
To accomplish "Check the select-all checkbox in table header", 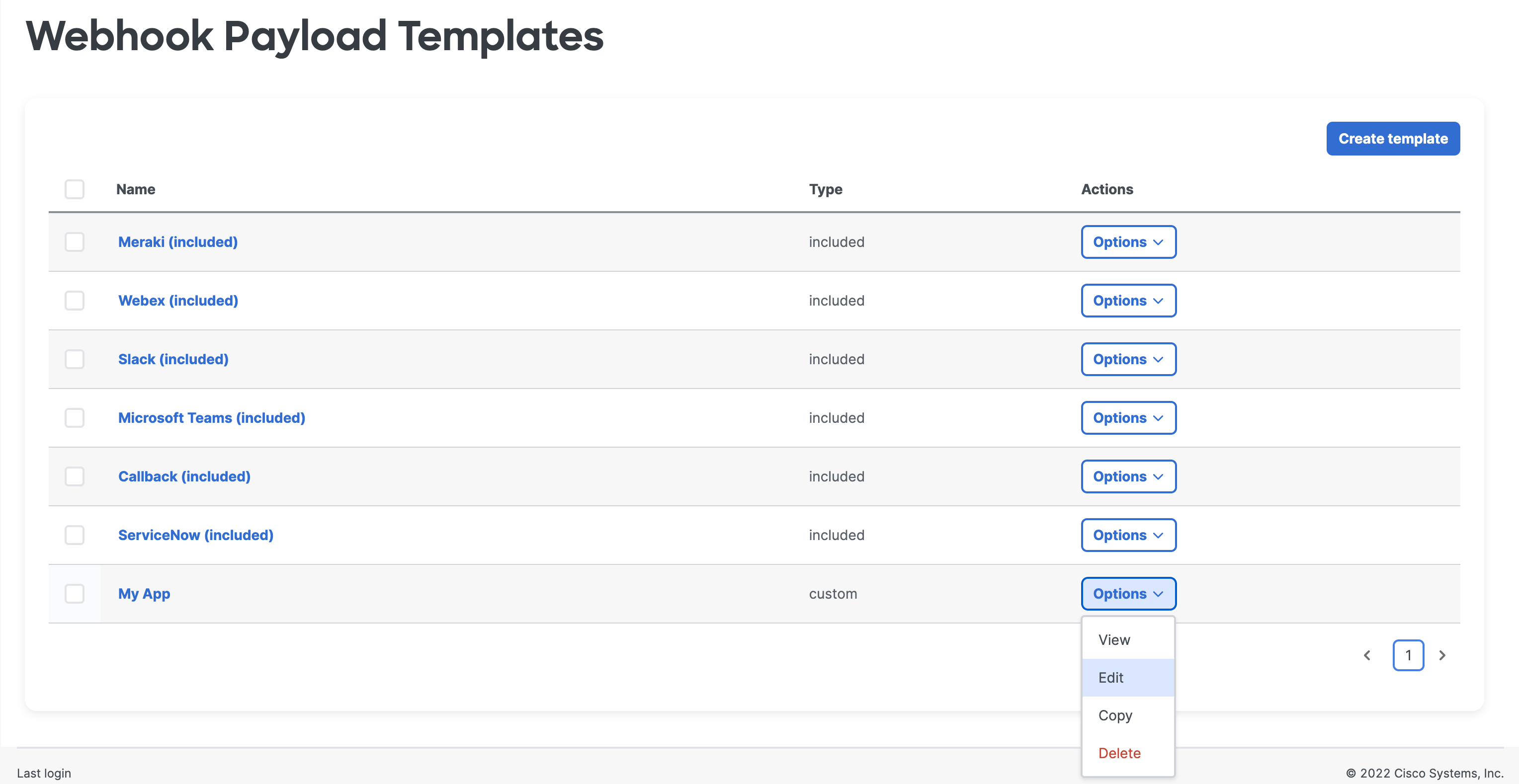I will coord(74,189).
